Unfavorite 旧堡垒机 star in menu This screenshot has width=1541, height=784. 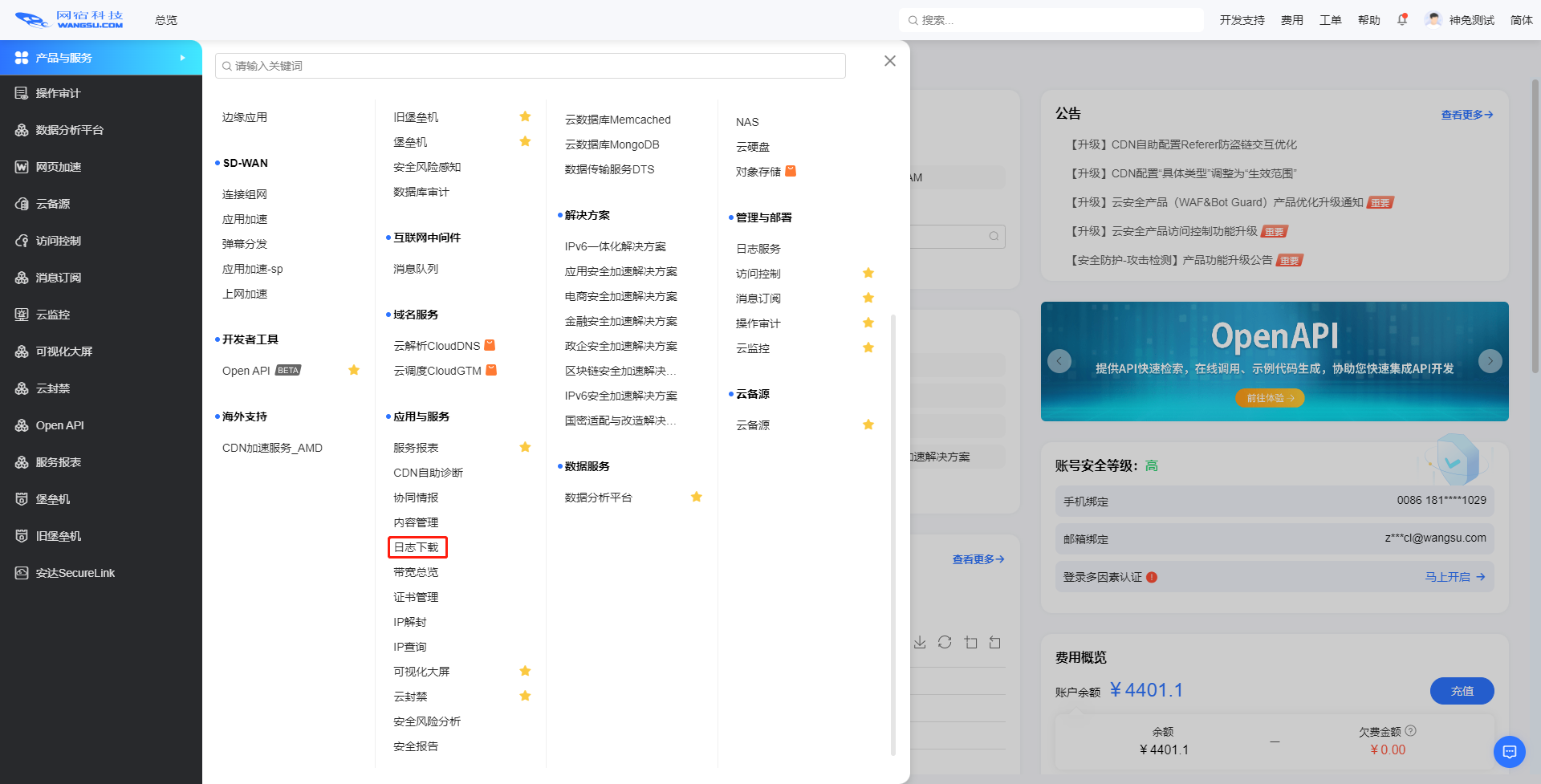click(525, 116)
